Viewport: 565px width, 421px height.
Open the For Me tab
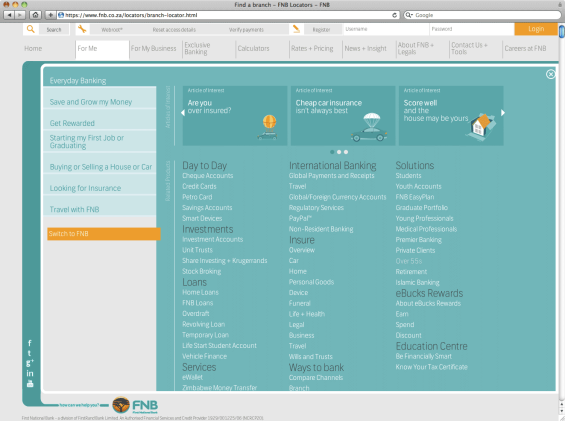(102, 49)
